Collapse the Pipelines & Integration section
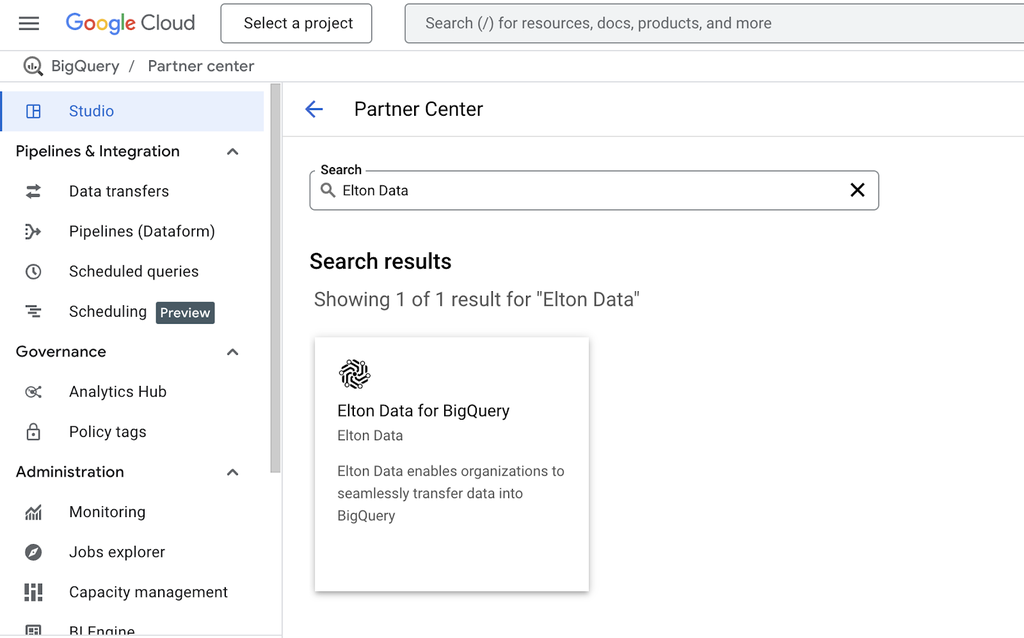 coord(233,152)
